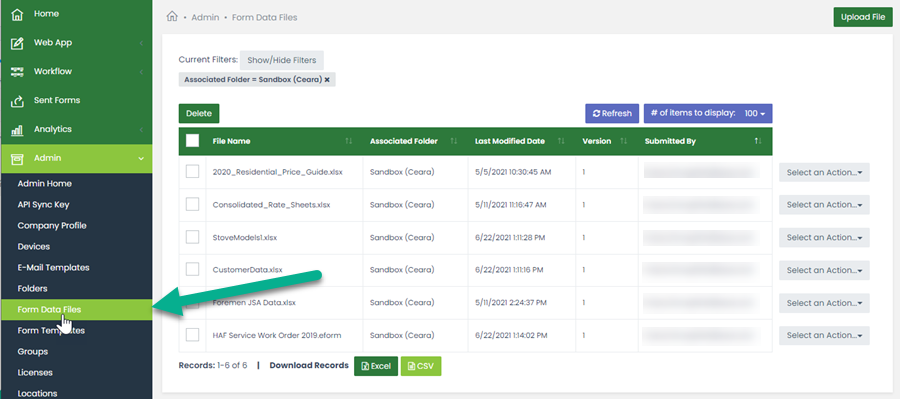This screenshot has height=399, width=900.
Task: Click the Analytics bar chart icon
Action: coord(17,130)
